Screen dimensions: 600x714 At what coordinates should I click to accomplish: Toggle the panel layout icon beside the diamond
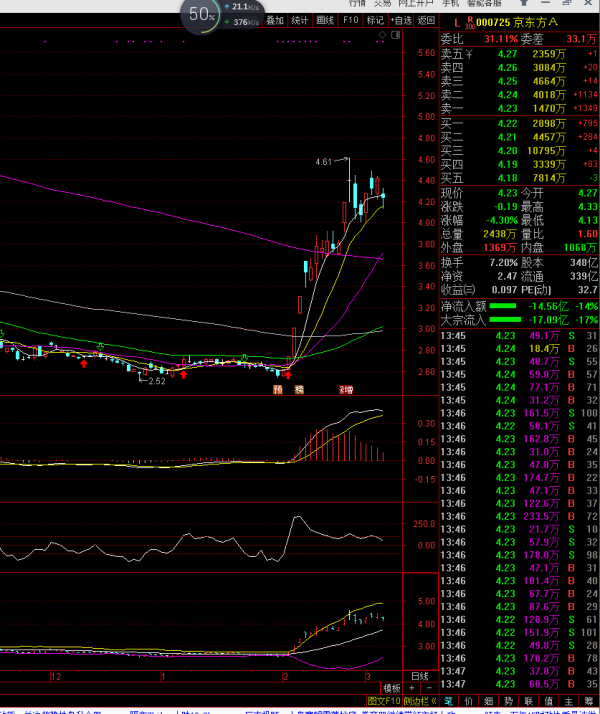[x=396, y=35]
